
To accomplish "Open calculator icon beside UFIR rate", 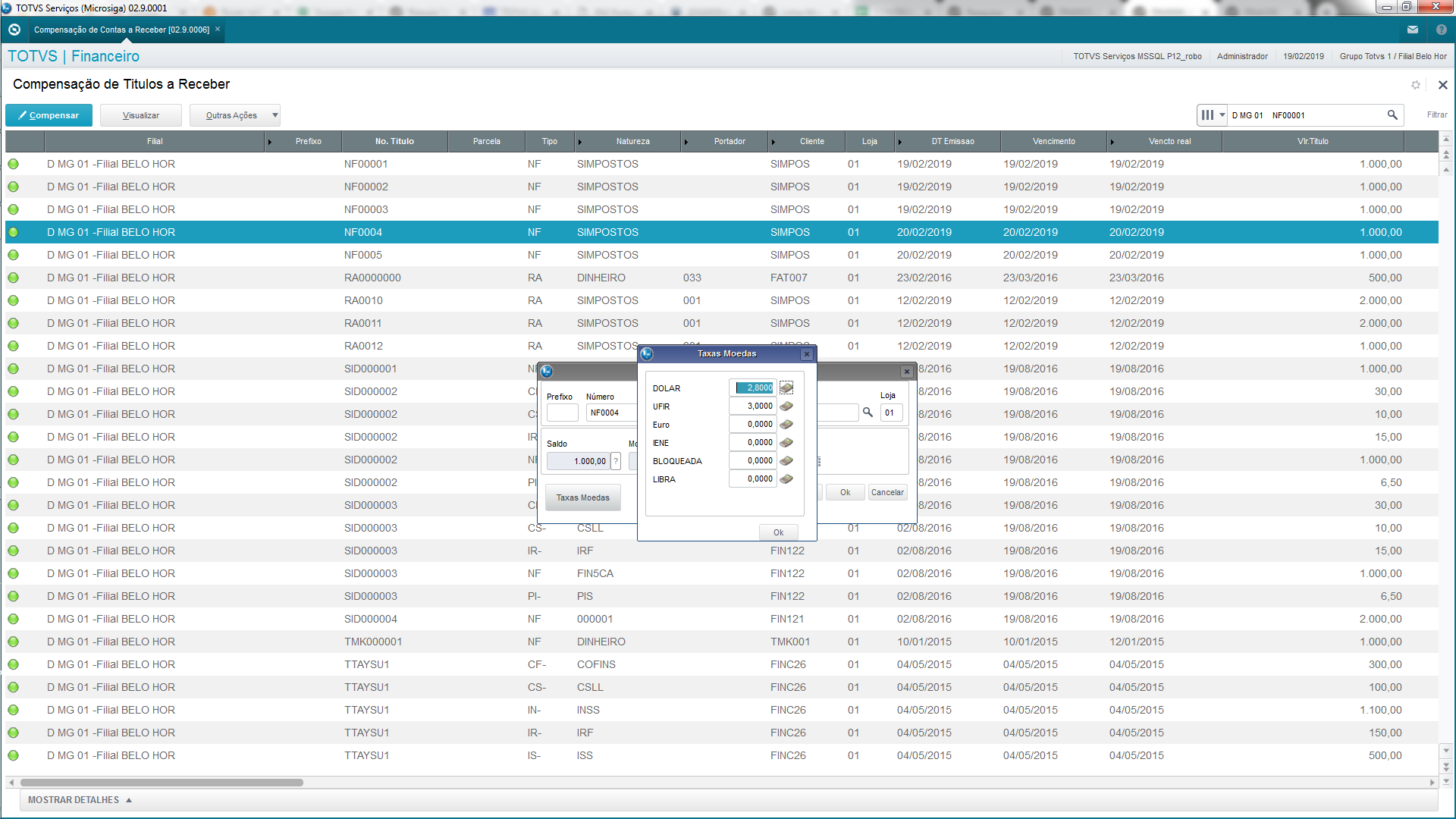I will pyautogui.click(x=786, y=406).
